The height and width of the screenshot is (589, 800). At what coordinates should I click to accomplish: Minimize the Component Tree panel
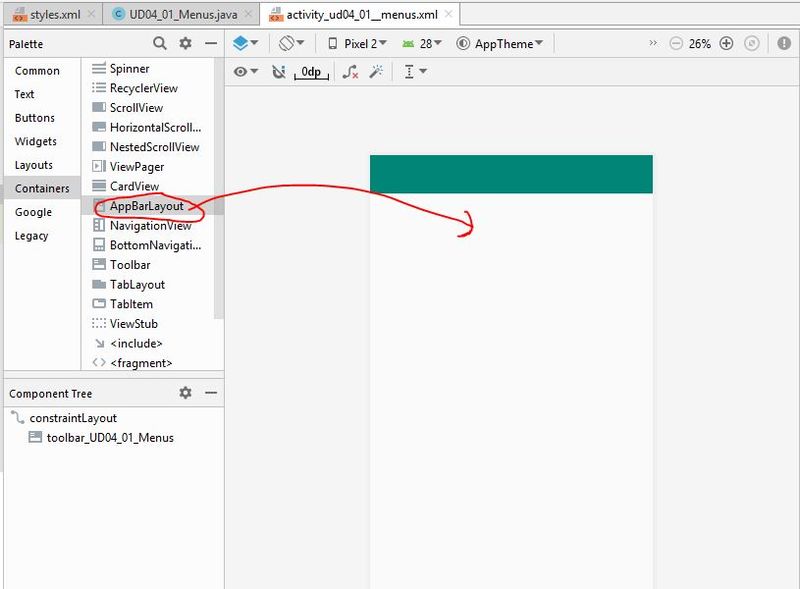(x=211, y=393)
